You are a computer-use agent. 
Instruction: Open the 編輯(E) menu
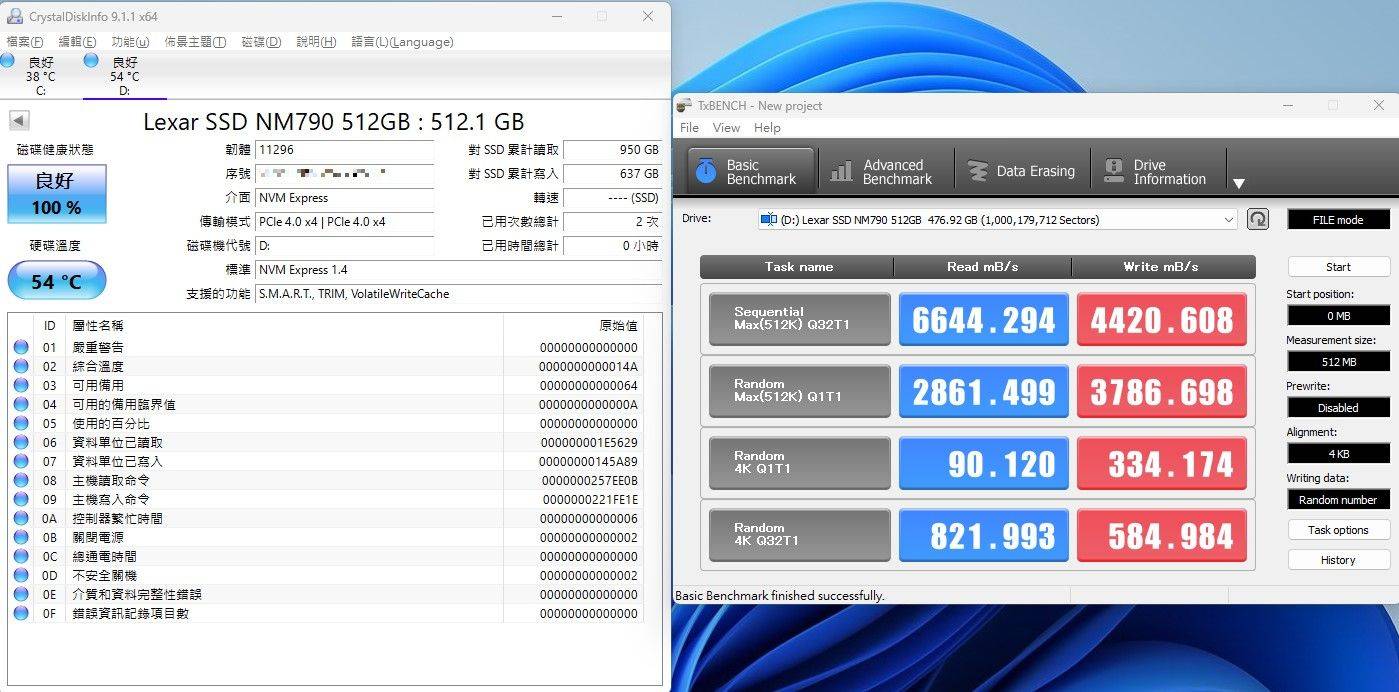coord(77,42)
